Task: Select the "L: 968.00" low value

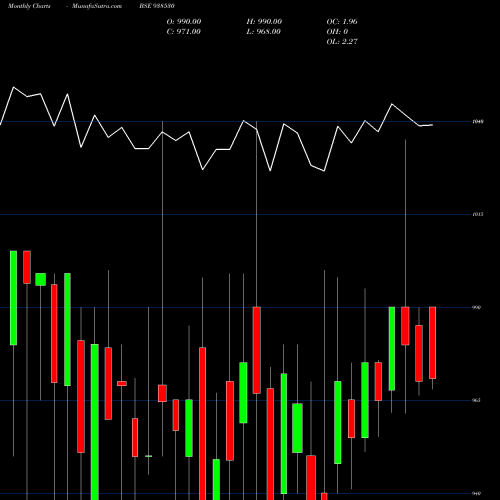Action: [x=263, y=32]
